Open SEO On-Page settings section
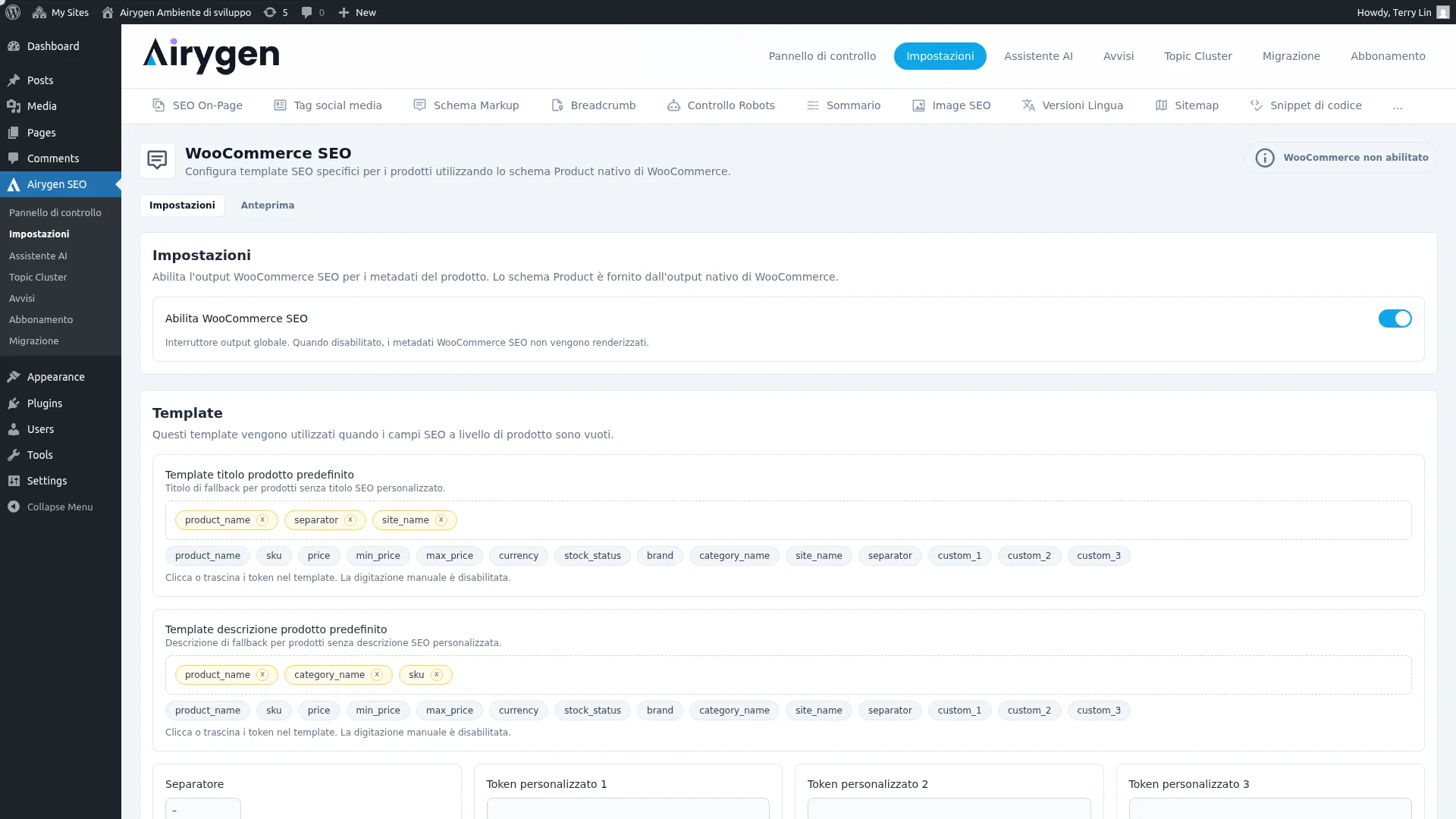The width and height of the screenshot is (1456, 819). coord(197,105)
